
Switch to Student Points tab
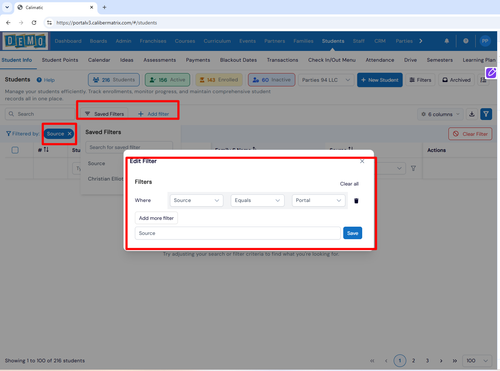tap(60, 60)
